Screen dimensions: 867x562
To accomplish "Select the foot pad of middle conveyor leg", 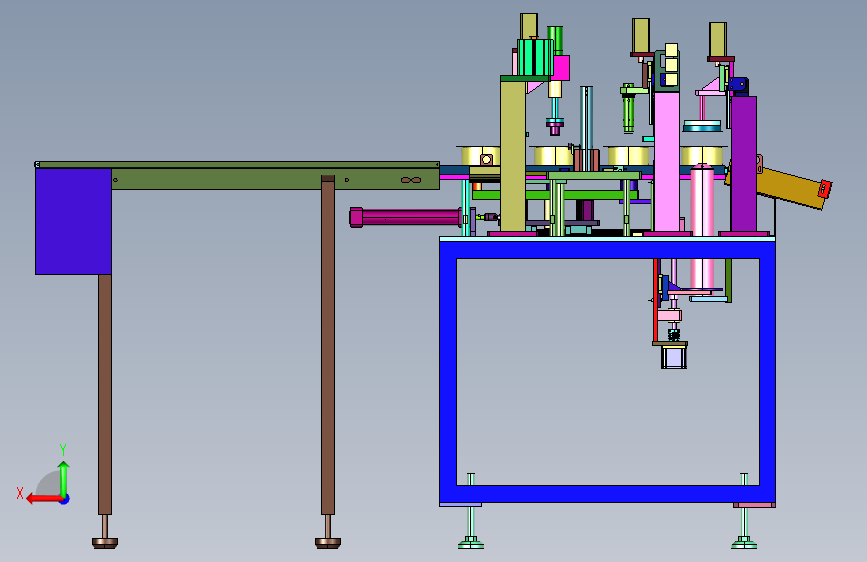I will point(328,543).
